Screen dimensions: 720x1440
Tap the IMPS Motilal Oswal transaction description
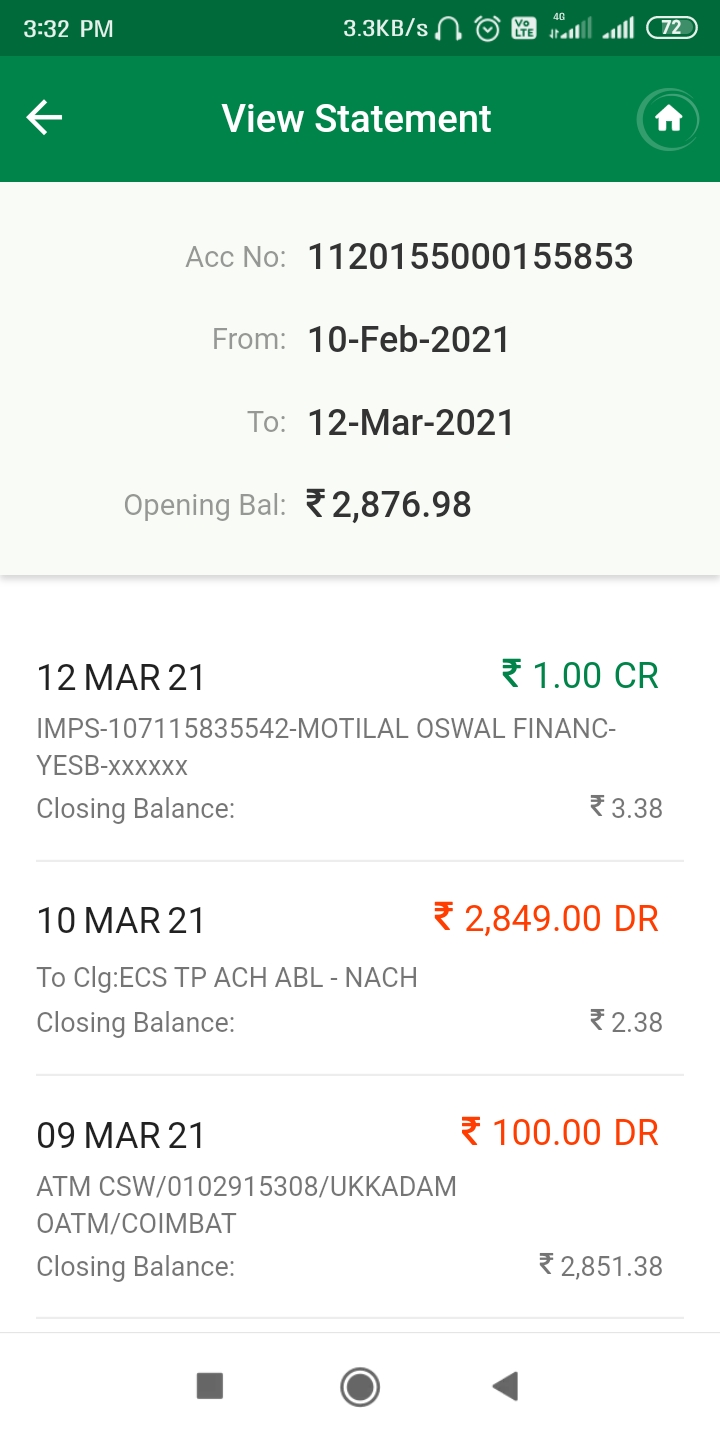(326, 747)
